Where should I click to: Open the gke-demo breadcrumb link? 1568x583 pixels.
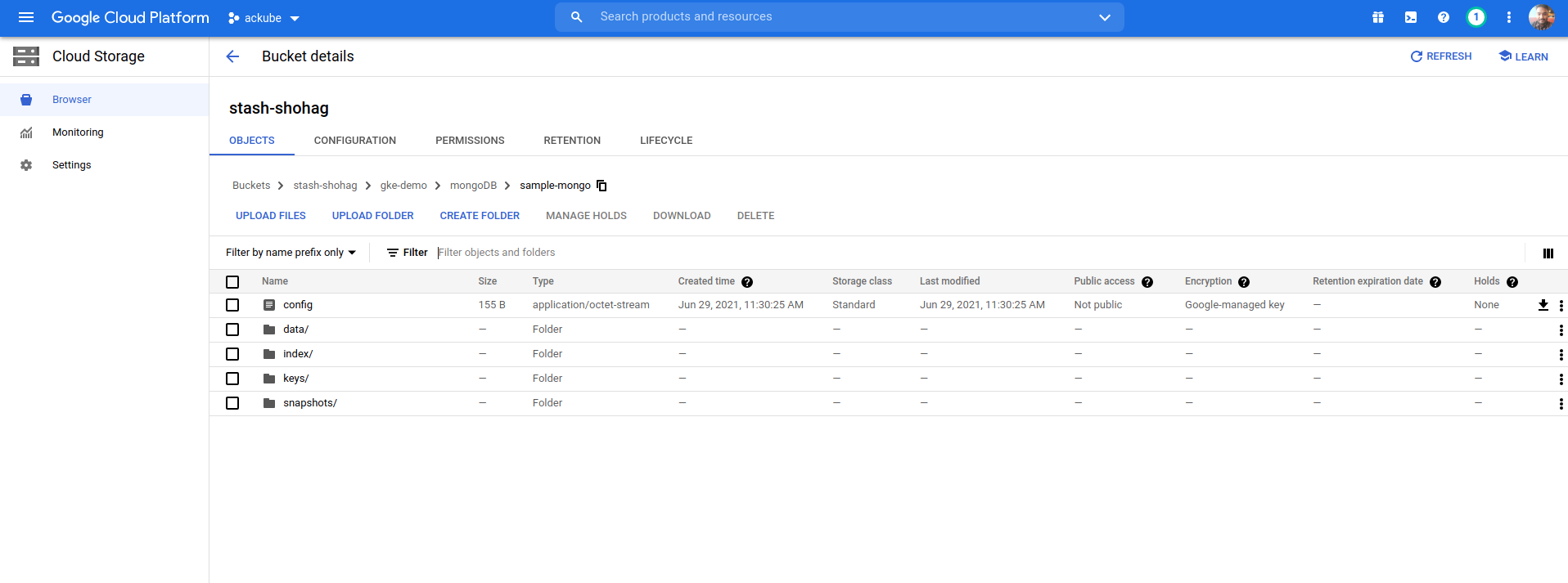403,186
